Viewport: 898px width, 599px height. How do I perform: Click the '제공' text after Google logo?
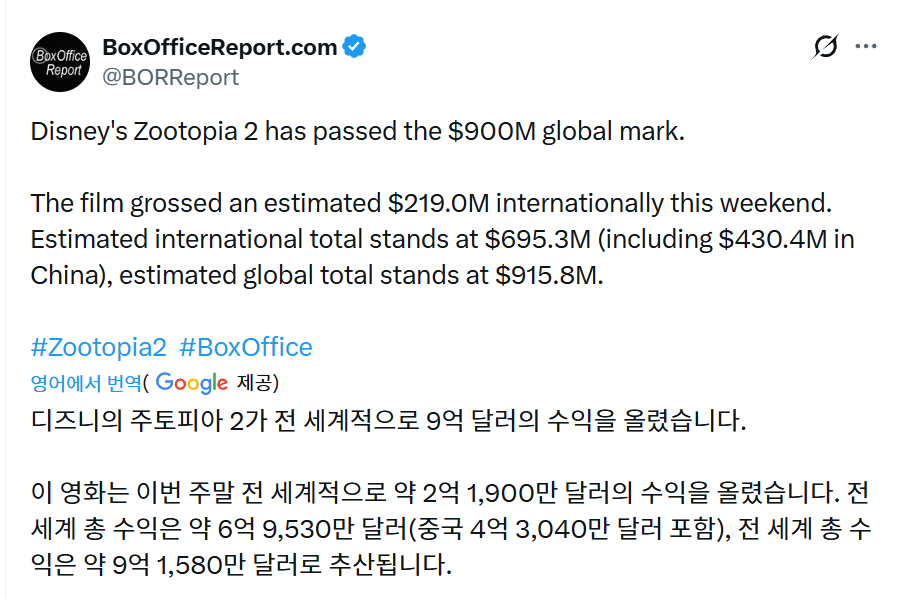[x=255, y=382]
